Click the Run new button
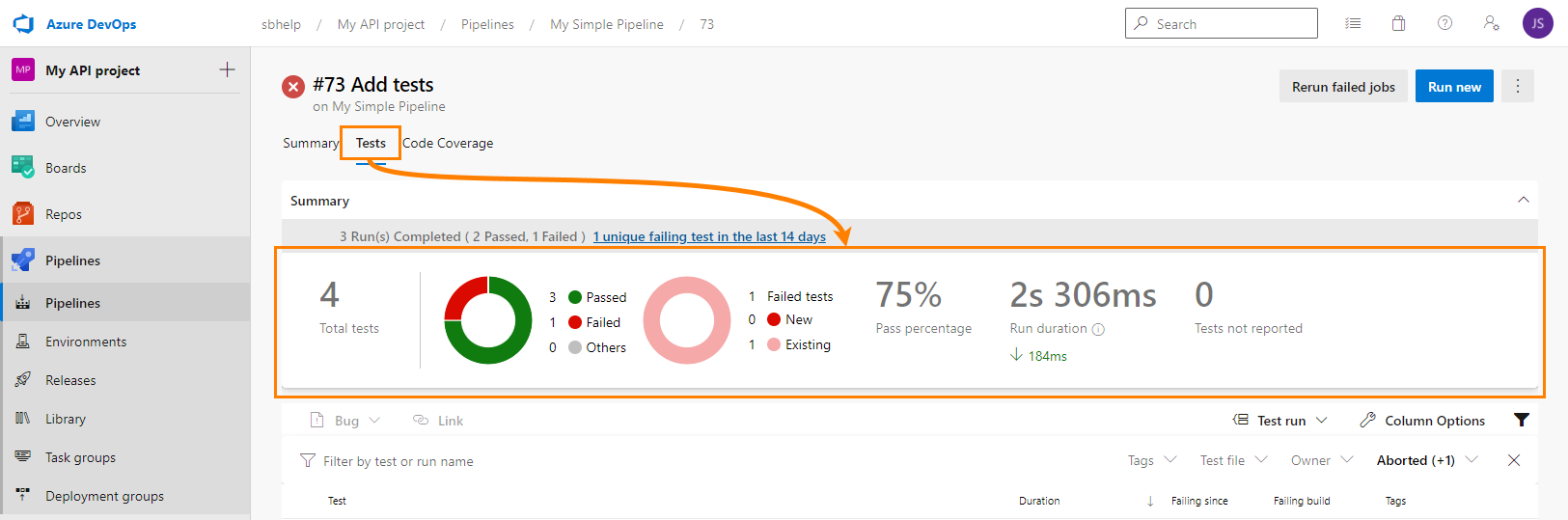The image size is (1568, 520). [1454, 86]
